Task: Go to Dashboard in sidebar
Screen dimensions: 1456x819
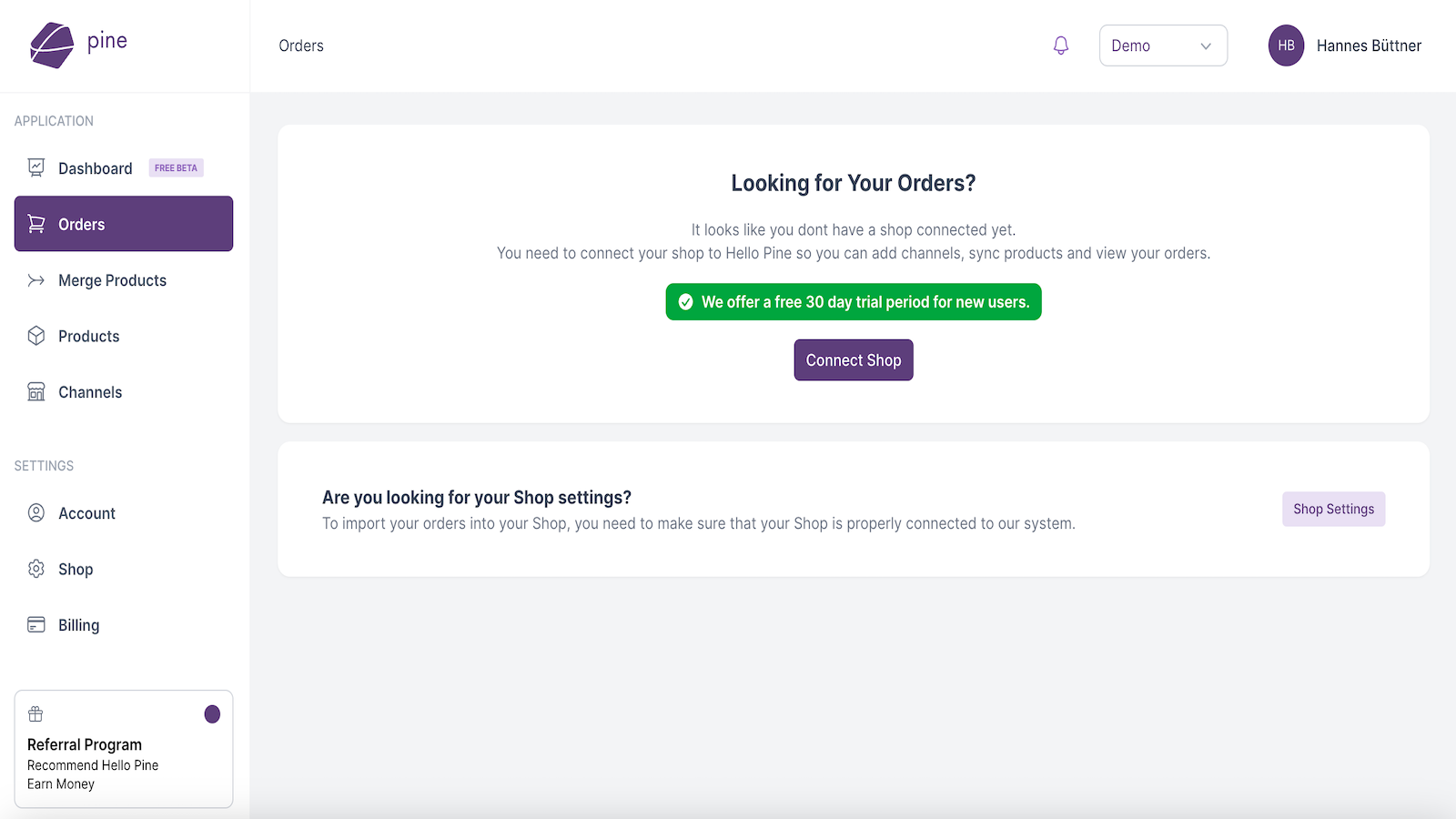Action: pyautogui.click(x=124, y=168)
